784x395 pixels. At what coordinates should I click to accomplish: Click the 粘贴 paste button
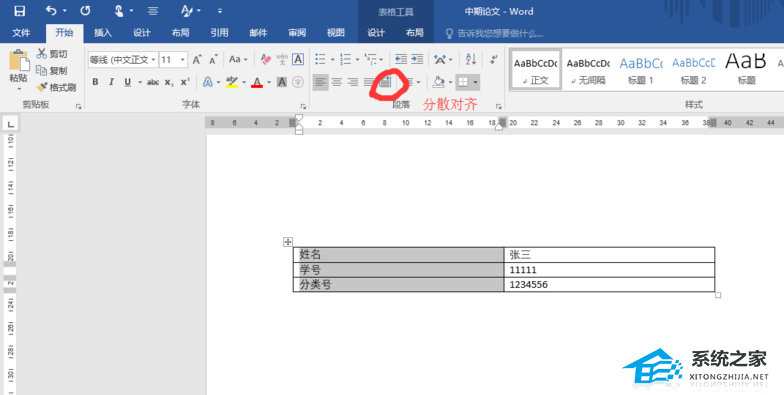tap(18, 70)
